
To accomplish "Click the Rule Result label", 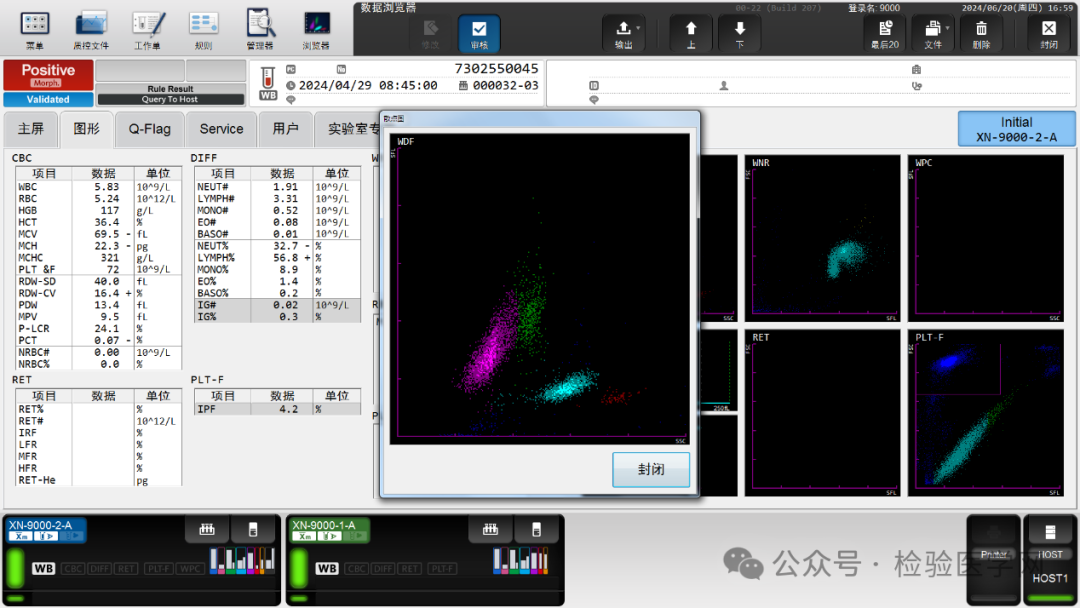I will coord(170,89).
